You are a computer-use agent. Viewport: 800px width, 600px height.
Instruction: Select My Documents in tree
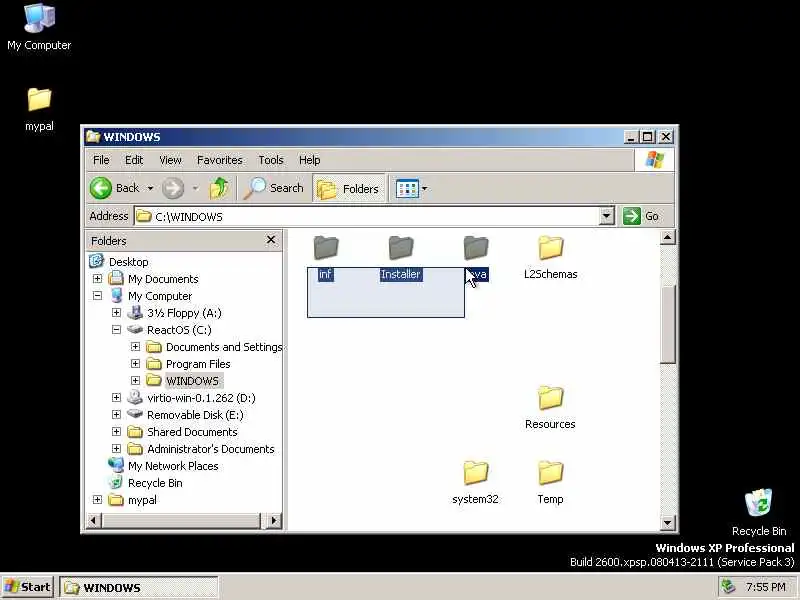click(x=163, y=279)
